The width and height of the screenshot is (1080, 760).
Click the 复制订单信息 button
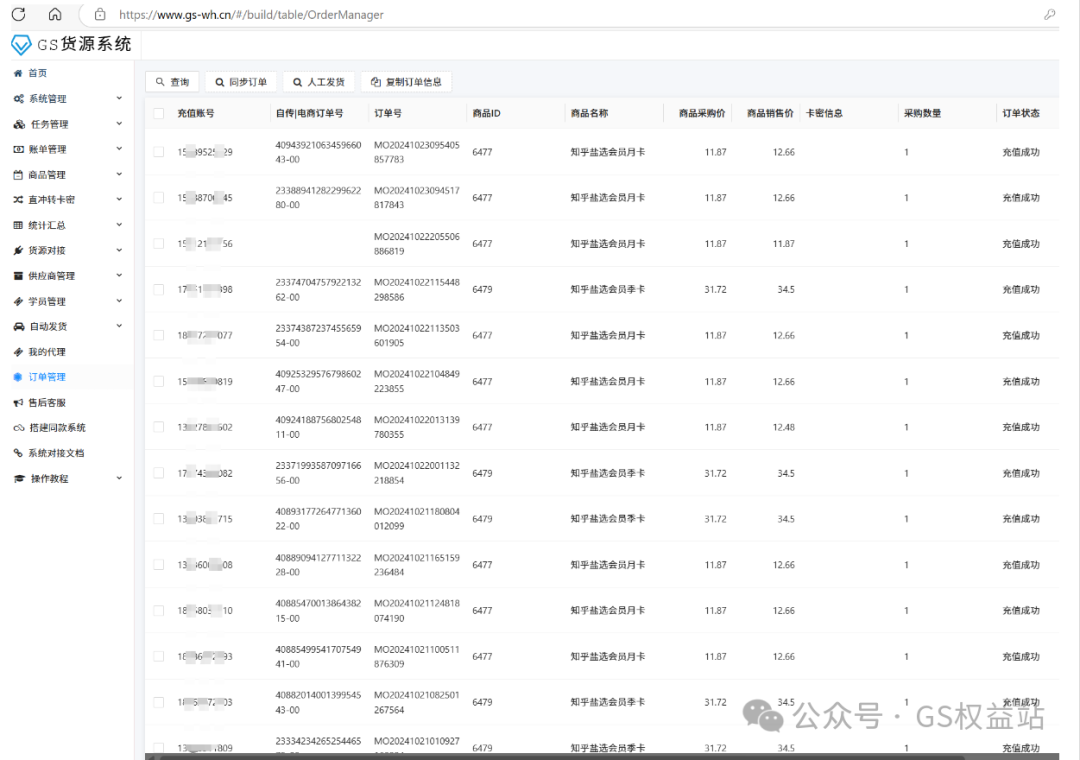pos(406,82)
